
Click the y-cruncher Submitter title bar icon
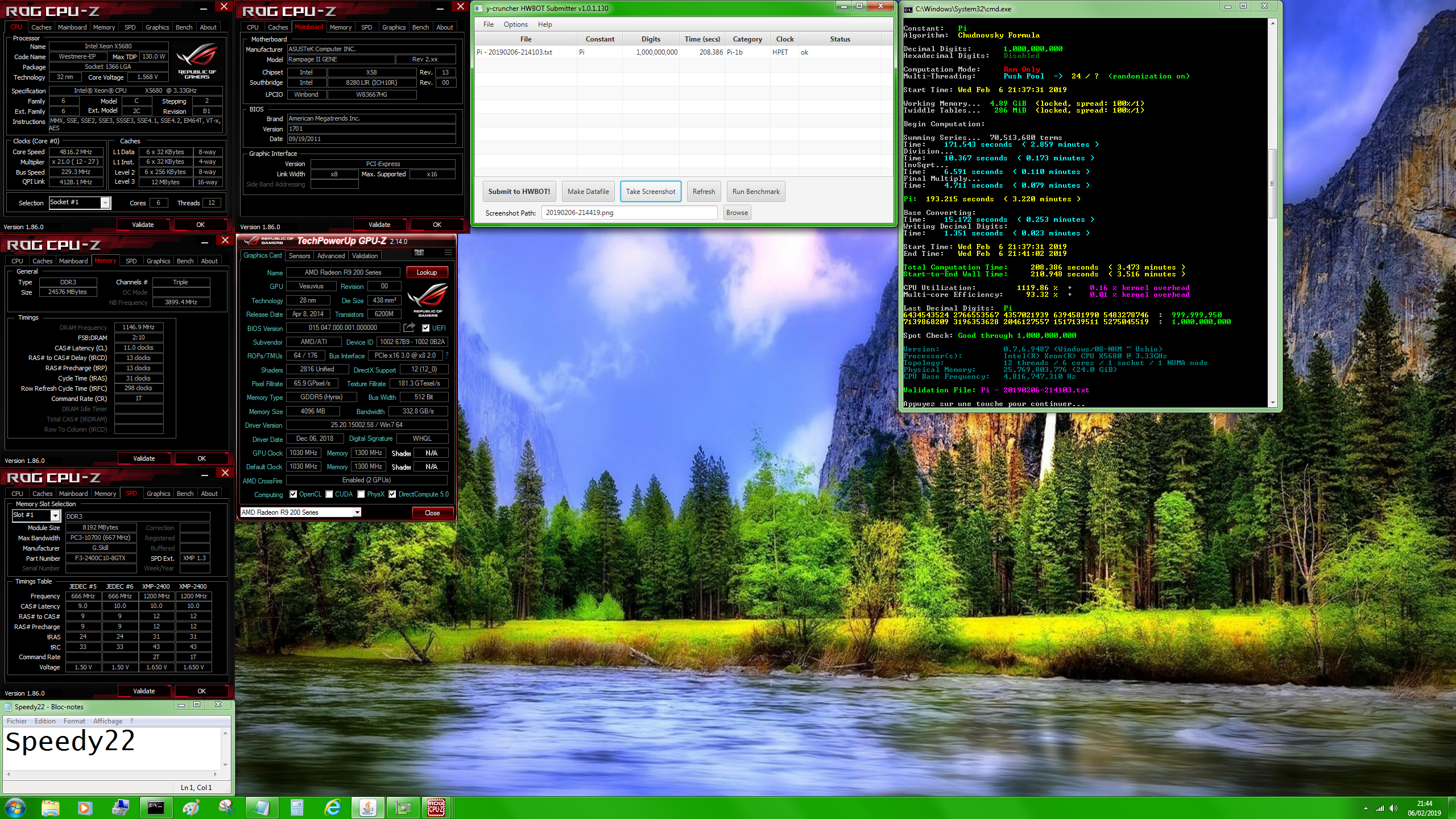[479, 9]
